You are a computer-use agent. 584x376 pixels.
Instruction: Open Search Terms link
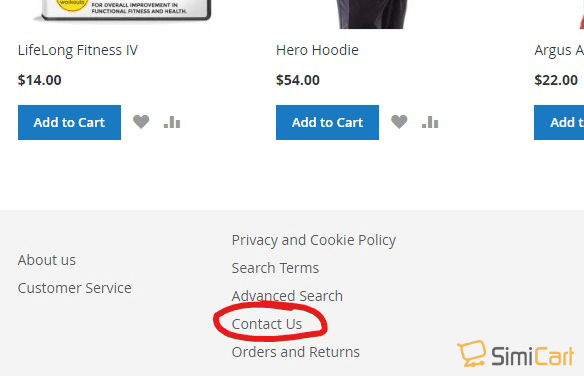(x=275, y=268)
